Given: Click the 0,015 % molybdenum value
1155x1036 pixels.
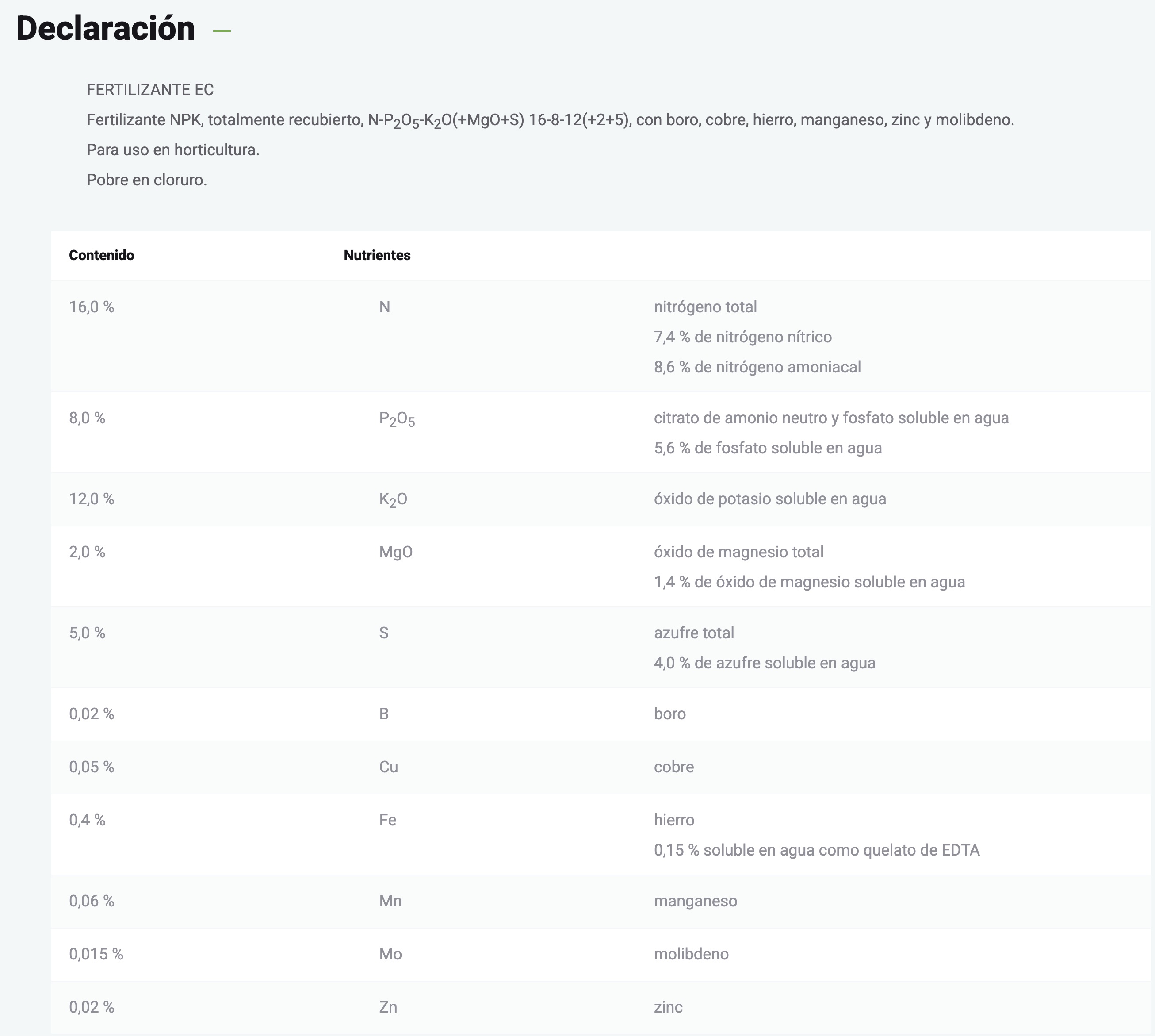Looking at the screenshot, I should [96, 954].
